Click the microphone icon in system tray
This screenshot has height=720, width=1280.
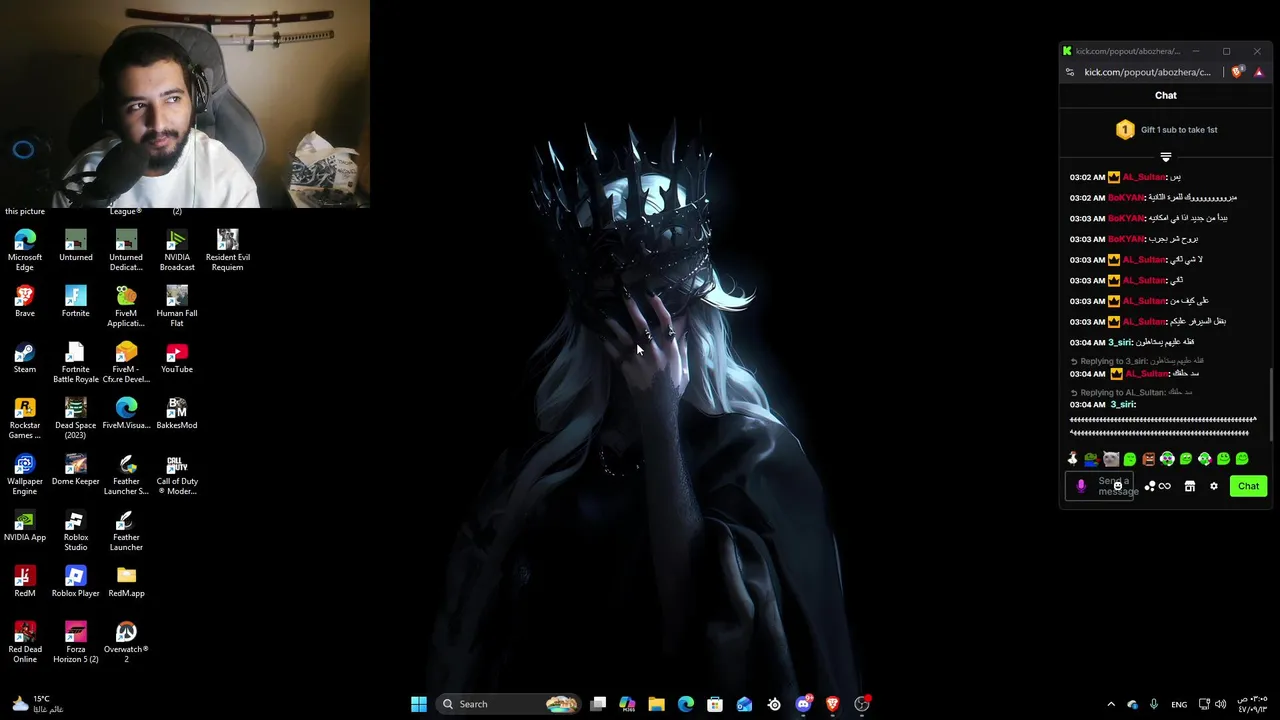[x=1154, y=704]
